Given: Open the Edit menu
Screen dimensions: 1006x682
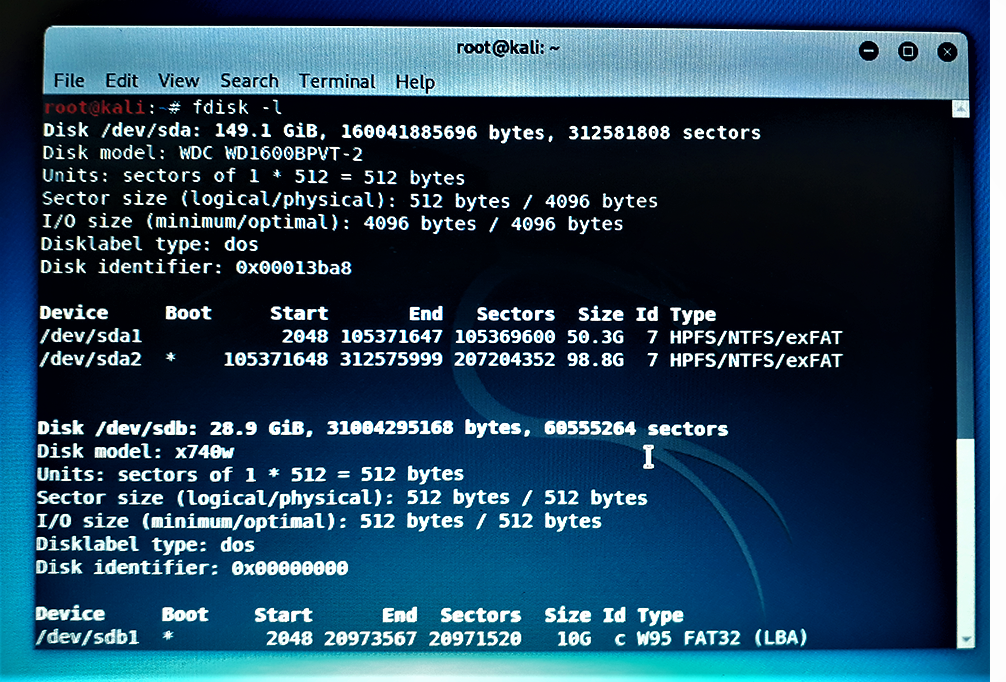Looking at the screenshot, I should (121, 81).
